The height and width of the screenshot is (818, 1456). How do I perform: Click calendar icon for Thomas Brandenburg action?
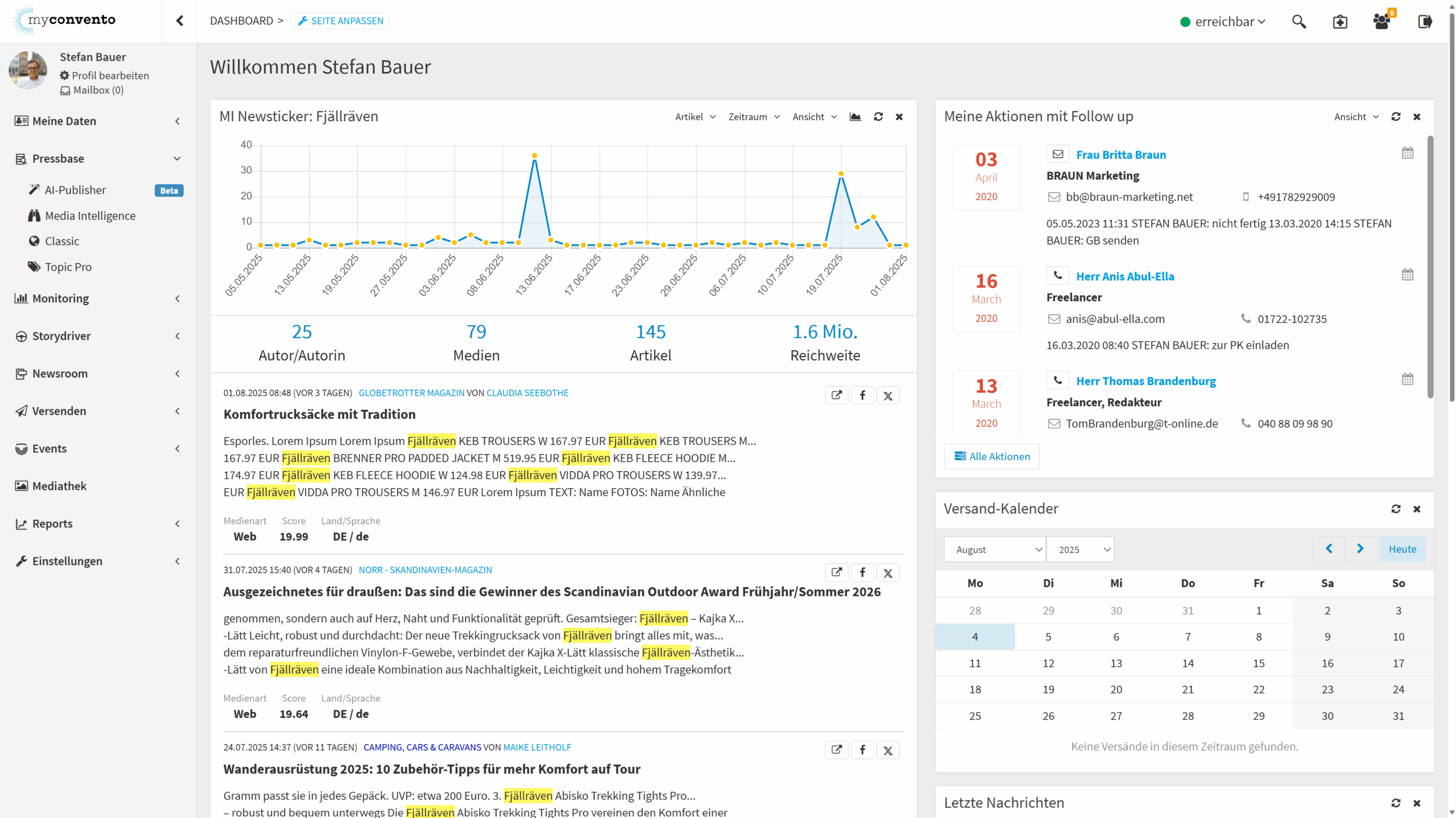tap(1407, 379)
